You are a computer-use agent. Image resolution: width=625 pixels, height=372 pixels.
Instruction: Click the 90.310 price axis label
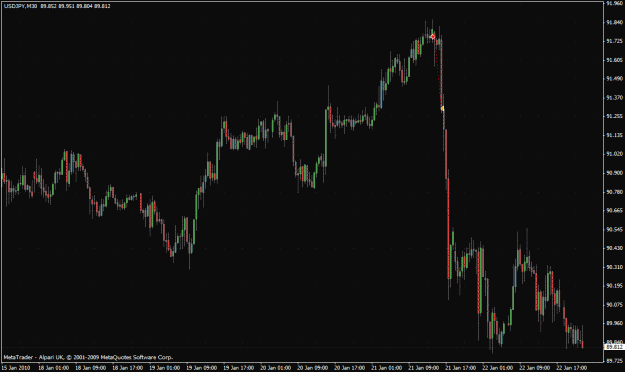(614, 267)
